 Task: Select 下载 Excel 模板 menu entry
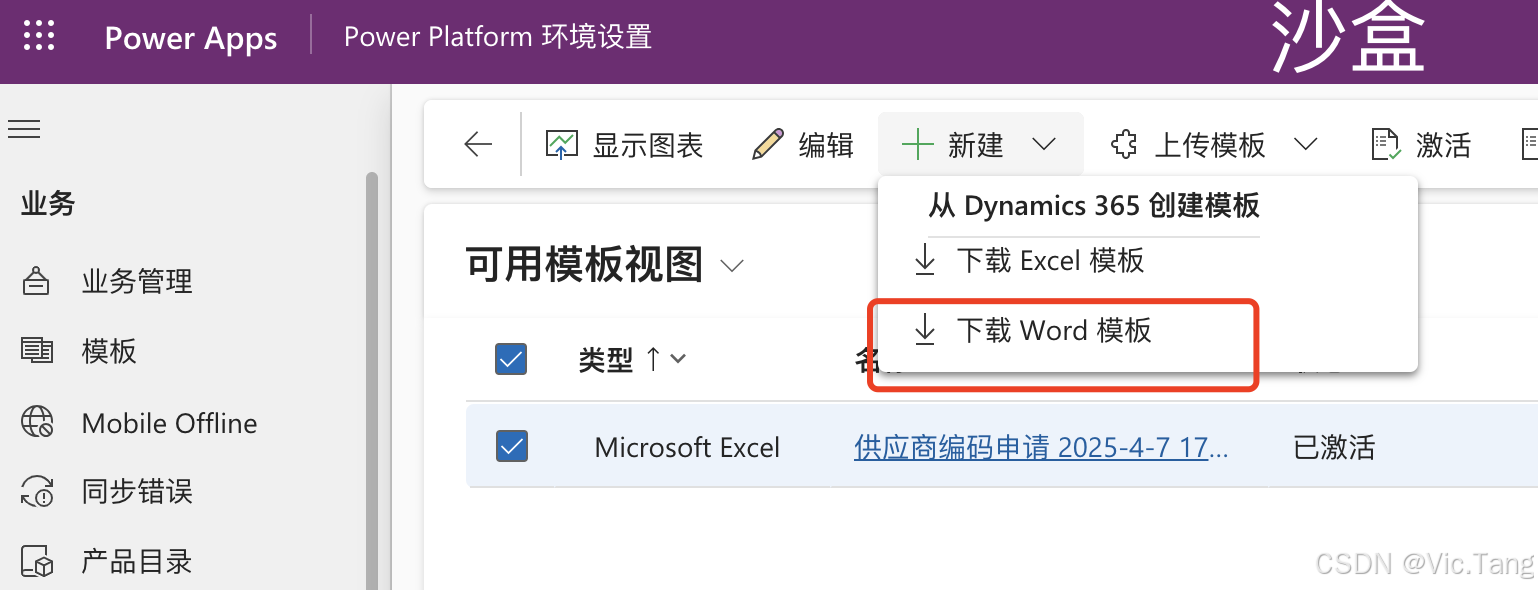pos(1147,261)
